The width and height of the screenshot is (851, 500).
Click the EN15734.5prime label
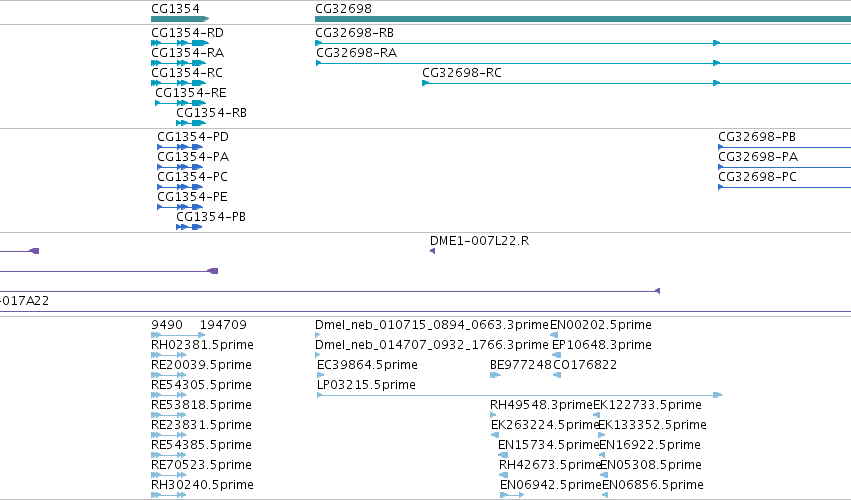pos(548,446)
